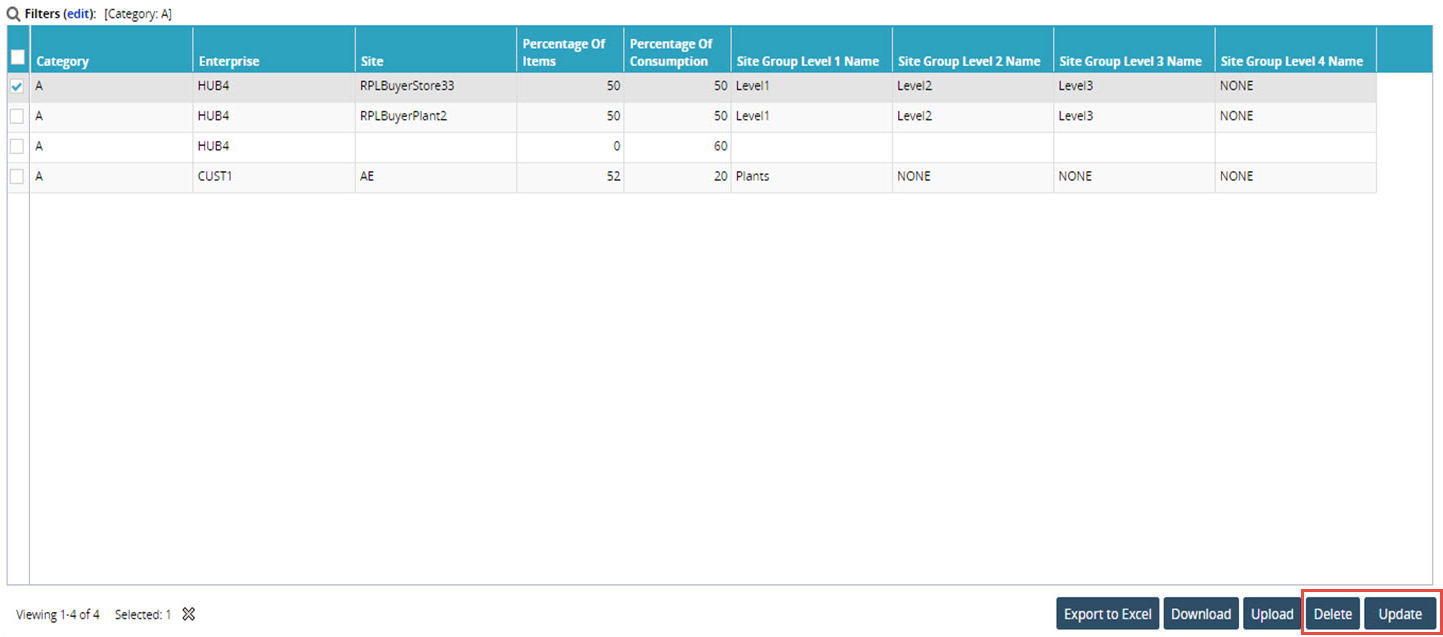Viewport: 1443px width, 637px height.
Task: Toggle the select-all header checkbox
Action: coord(17,57)
